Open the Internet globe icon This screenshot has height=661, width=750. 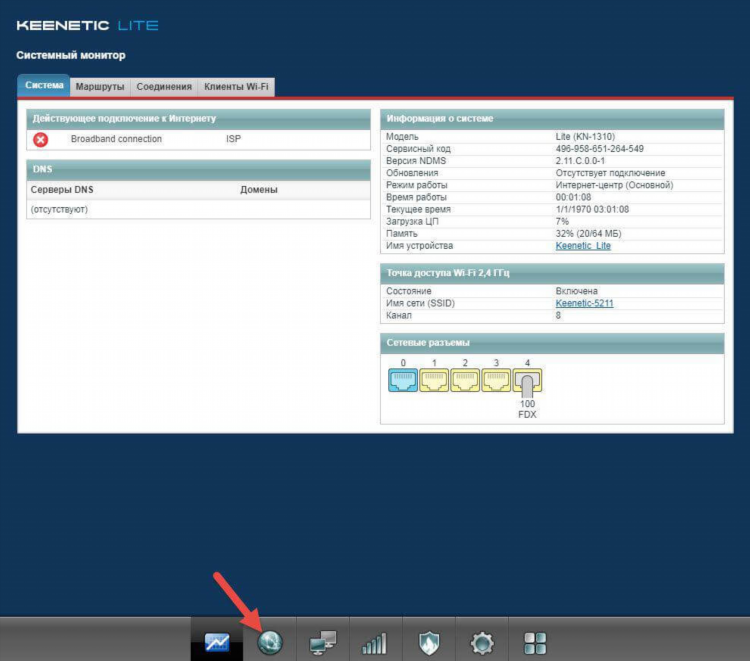(x=270, y=642)
